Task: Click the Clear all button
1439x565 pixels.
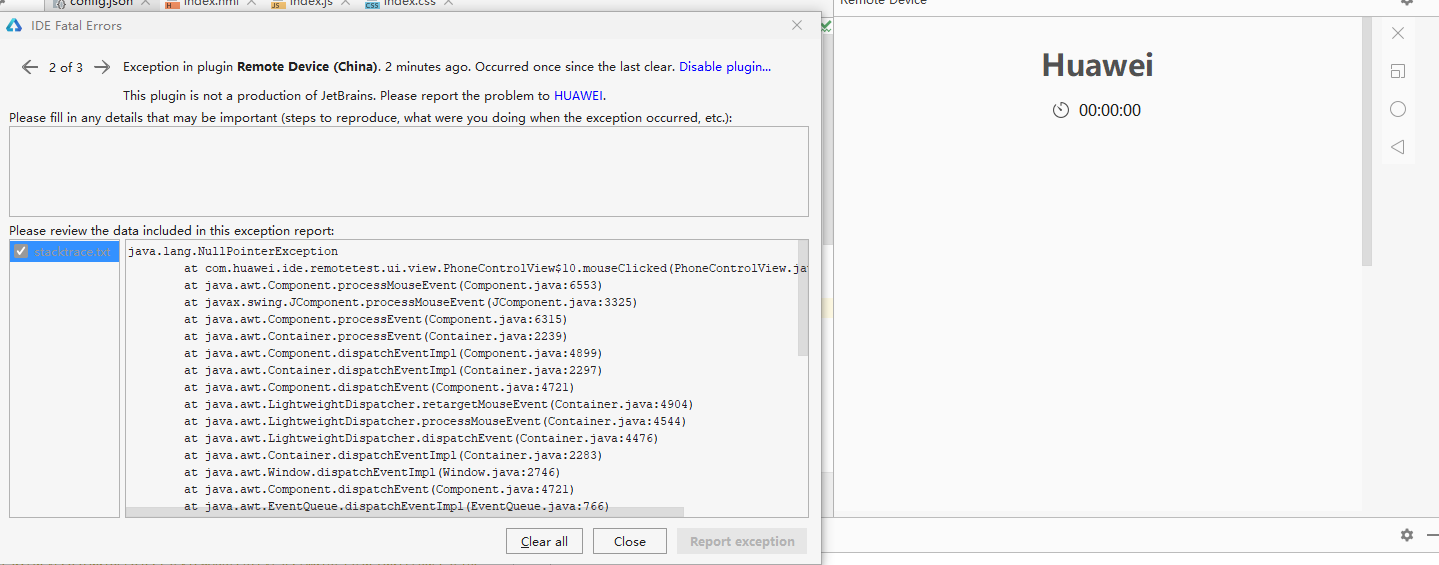Action: pos(544,541)
